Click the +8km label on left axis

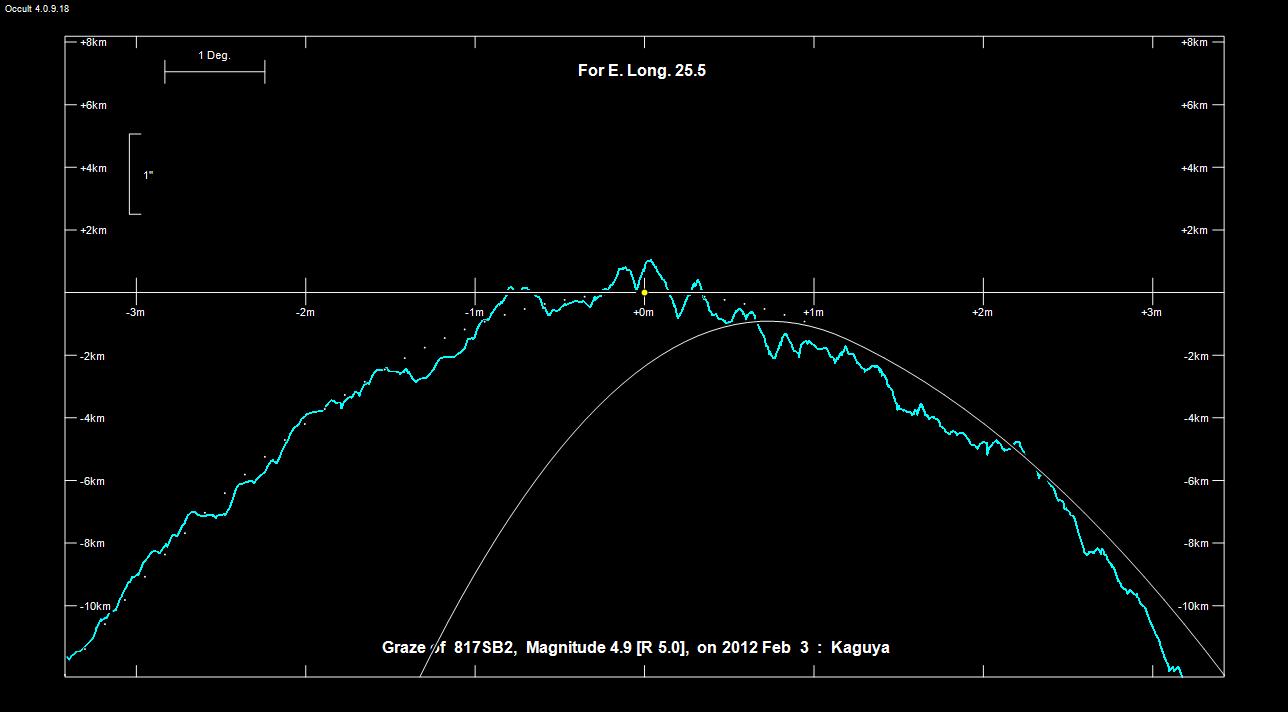[93, 43]
